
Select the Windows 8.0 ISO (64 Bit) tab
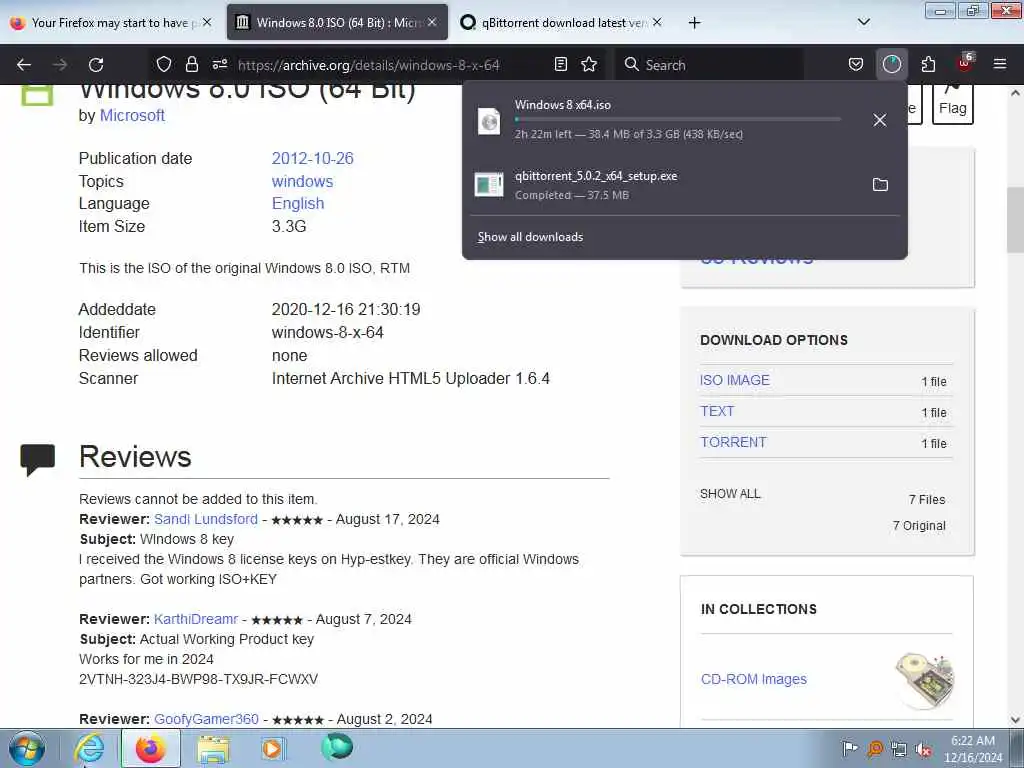(x=337, y=22)
